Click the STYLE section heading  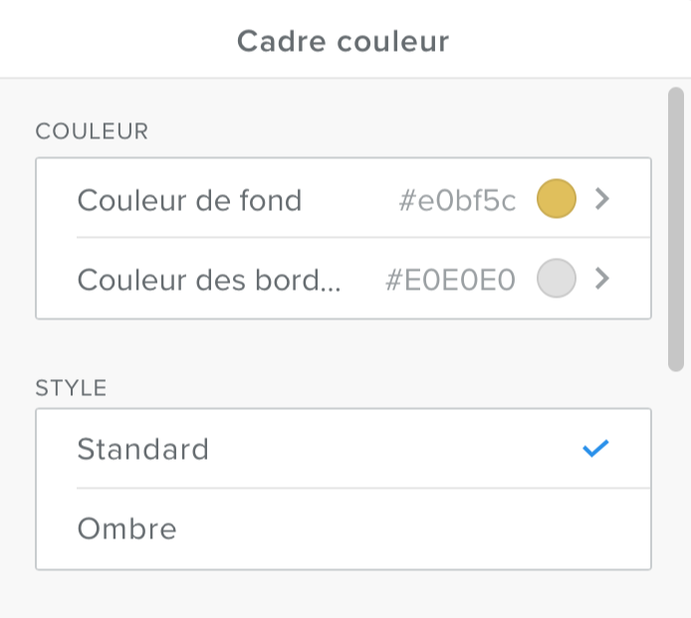click(71, 388)
